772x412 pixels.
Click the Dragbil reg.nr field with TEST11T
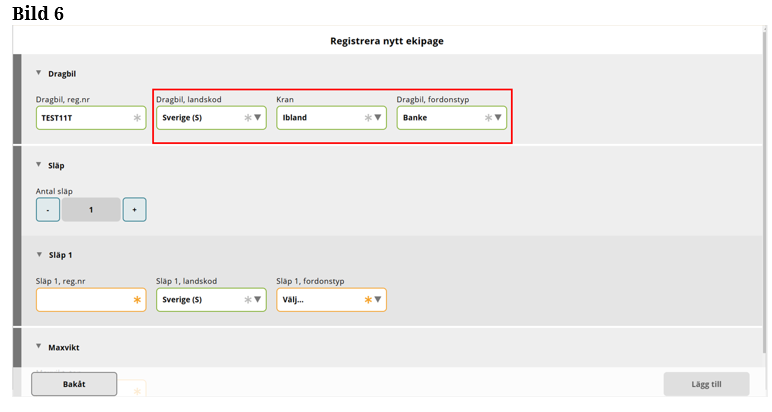click(85, 117)
